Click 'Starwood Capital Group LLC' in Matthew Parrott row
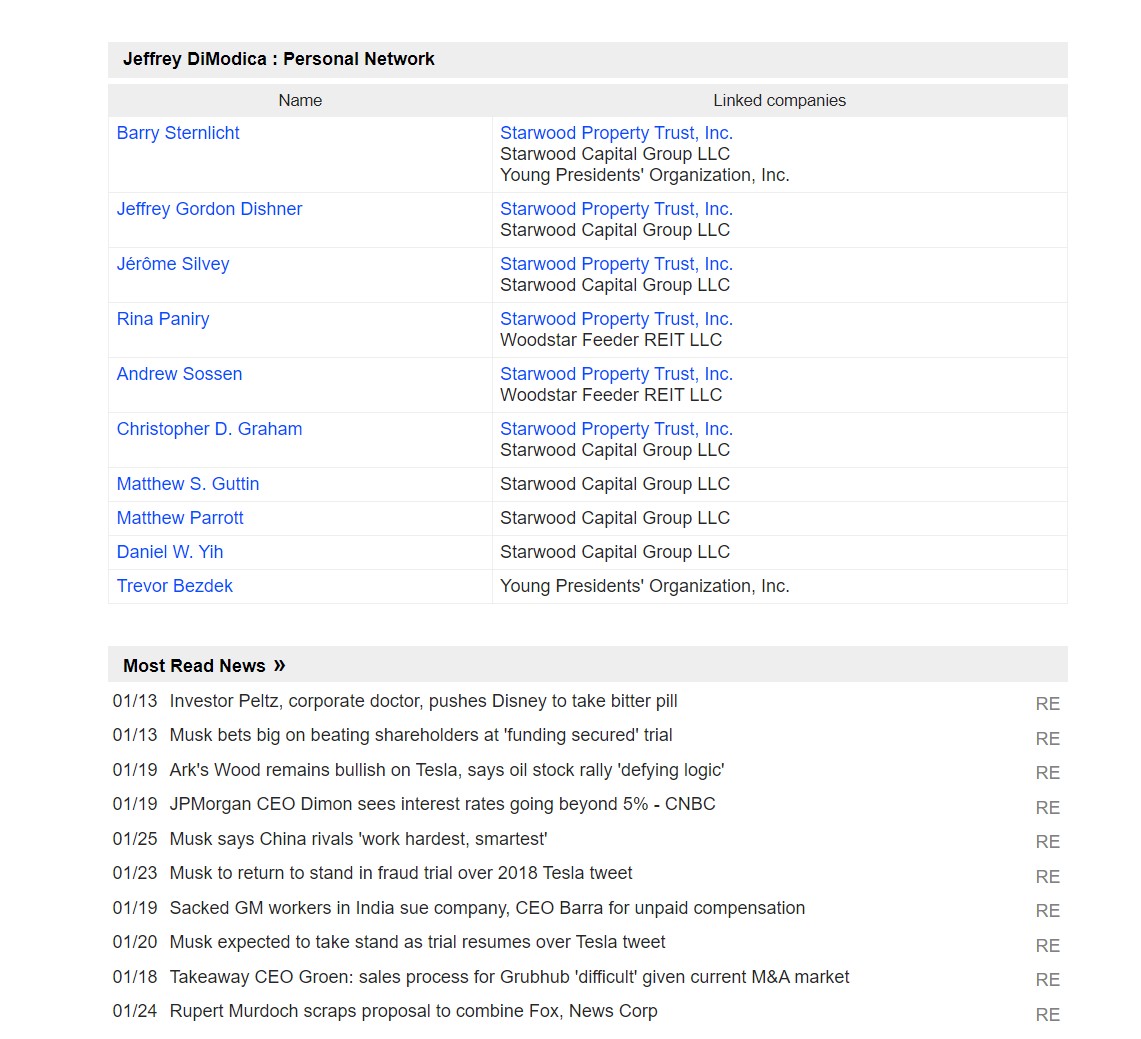The width and height of the screenshot is (1141, 1039). coord(615,518)
